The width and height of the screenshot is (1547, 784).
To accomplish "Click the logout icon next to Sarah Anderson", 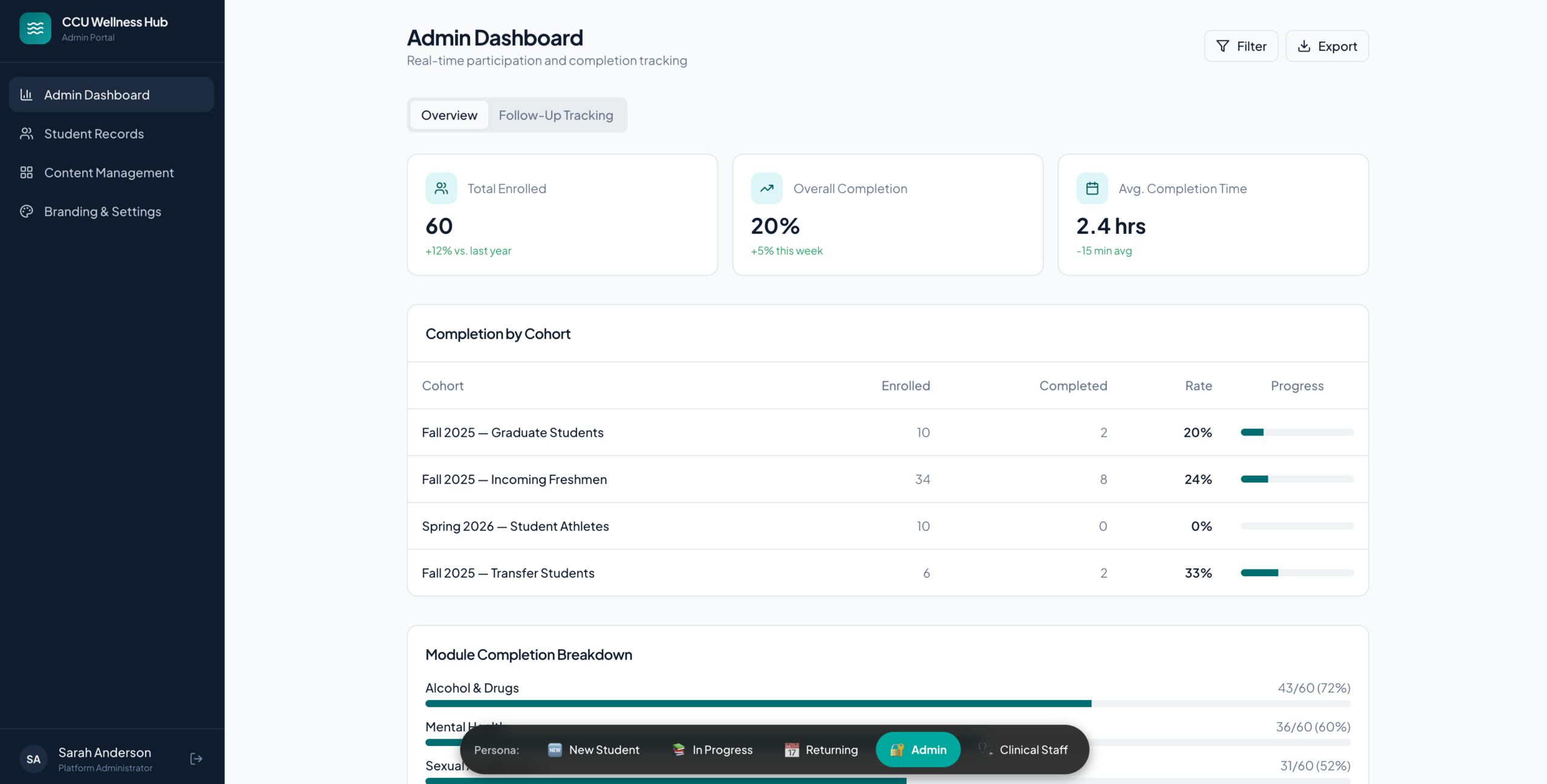I will [196, 759].
